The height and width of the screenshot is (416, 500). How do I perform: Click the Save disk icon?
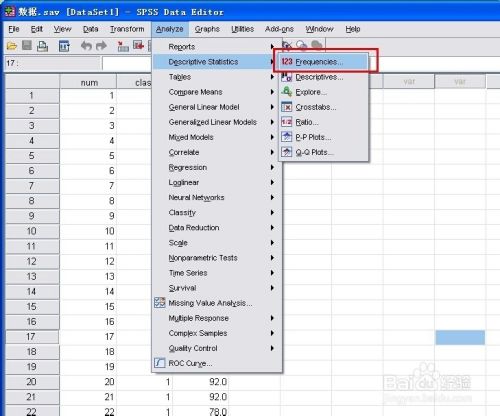click(27, 45)
